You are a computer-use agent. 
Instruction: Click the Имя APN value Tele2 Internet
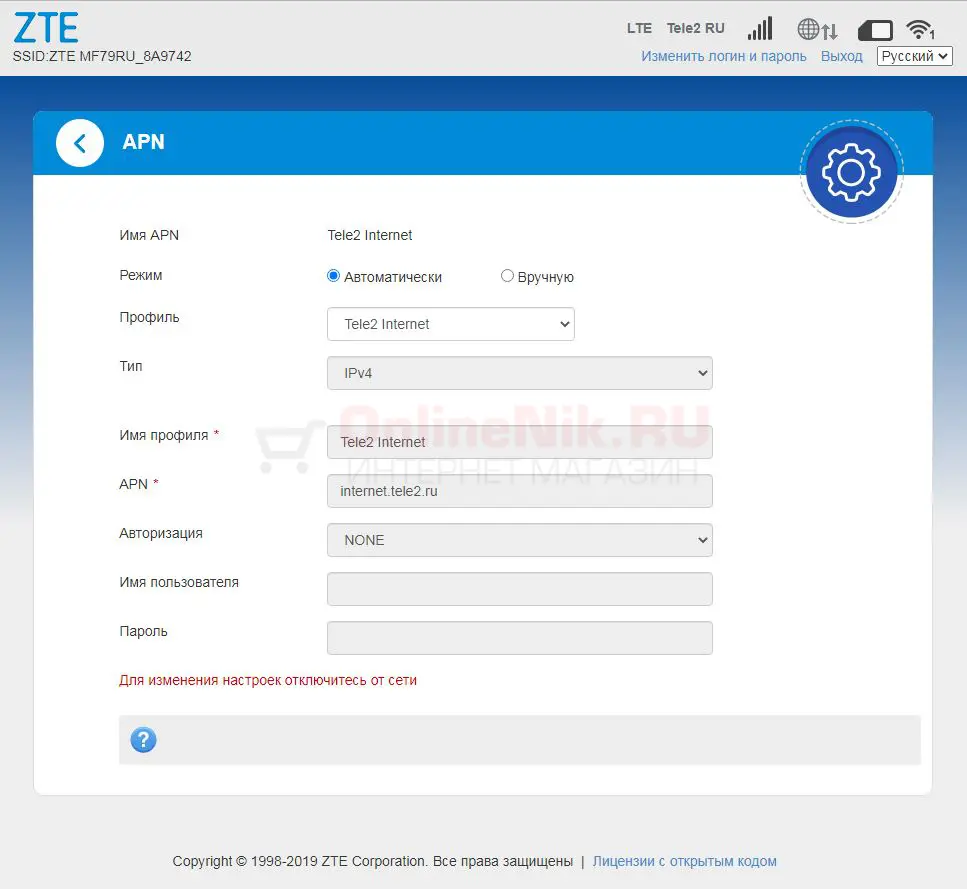(x=369, y=235)
